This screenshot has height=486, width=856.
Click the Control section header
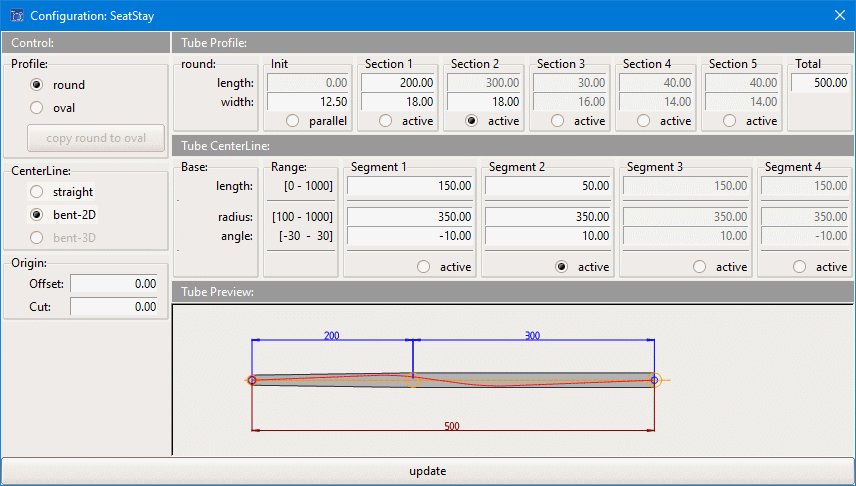(x=86, y=43)
